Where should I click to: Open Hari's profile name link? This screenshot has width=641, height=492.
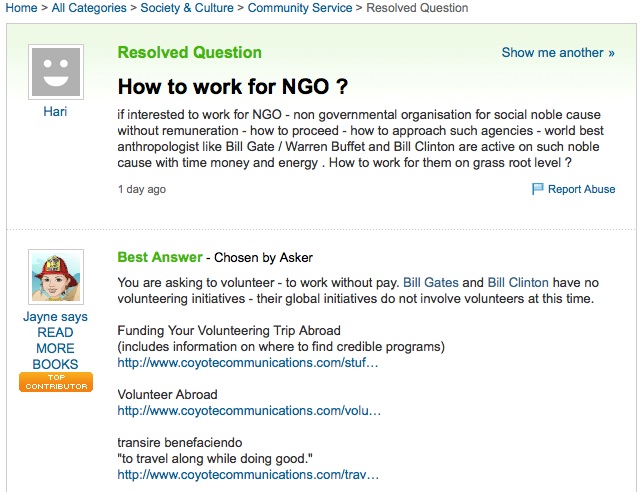tap(55, 112)
